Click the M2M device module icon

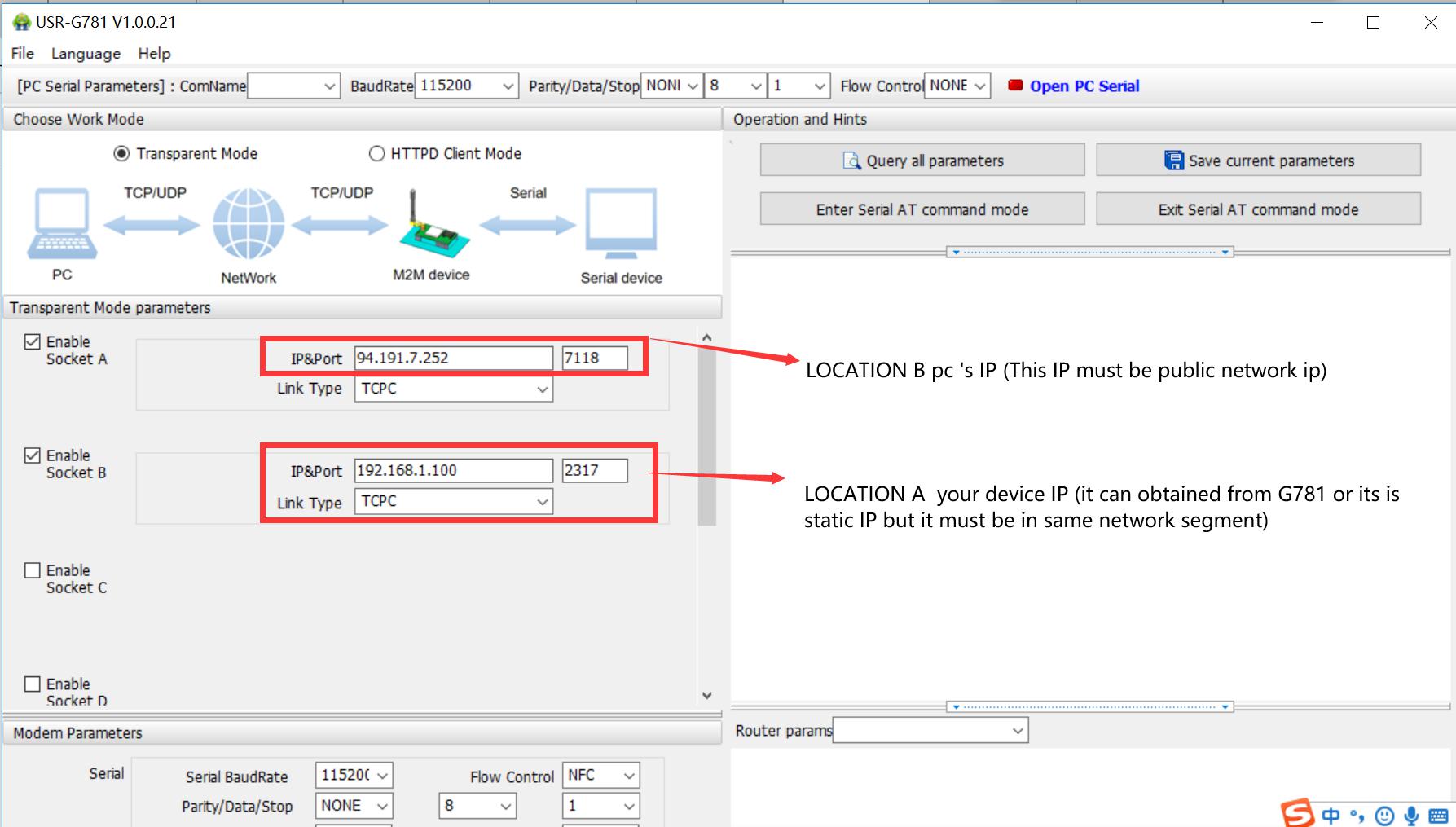434,224
